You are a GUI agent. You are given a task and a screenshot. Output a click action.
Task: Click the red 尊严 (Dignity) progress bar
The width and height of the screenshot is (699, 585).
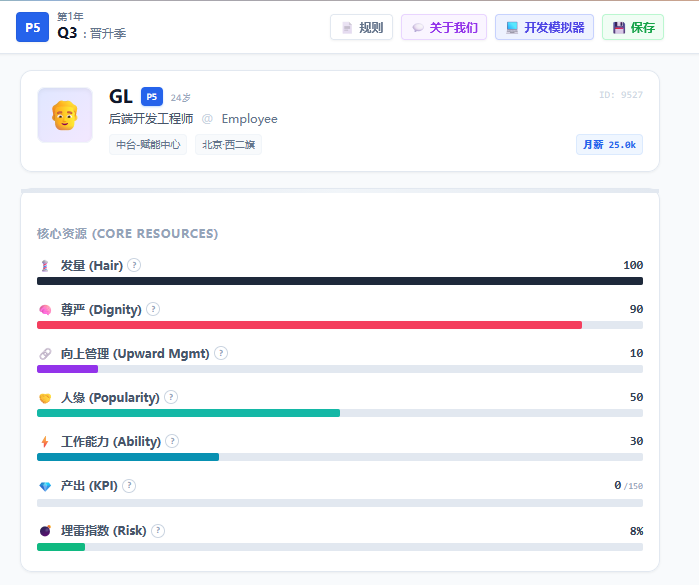point(309,325)
